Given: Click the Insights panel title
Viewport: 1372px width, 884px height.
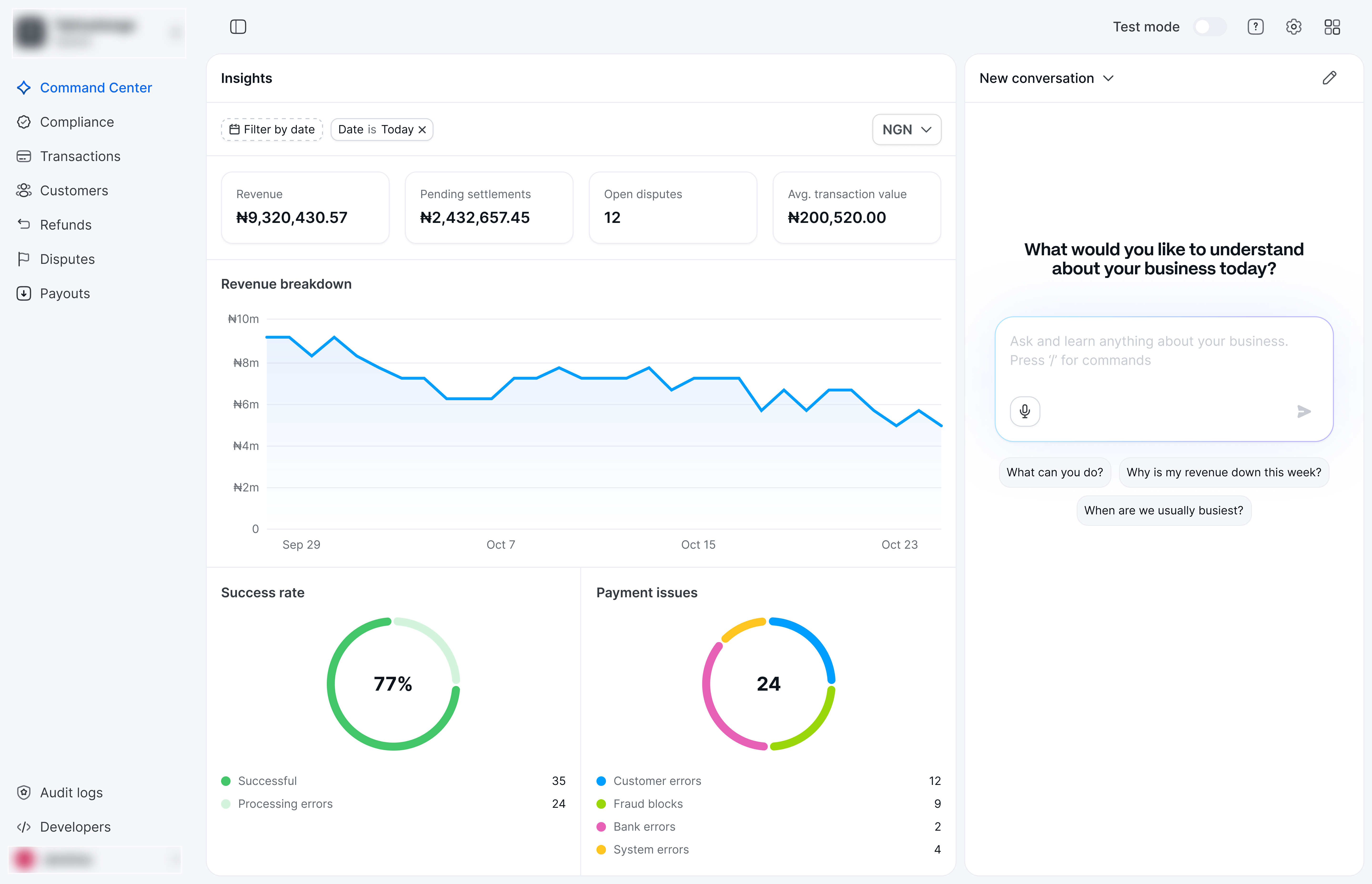Looking at the screenshot, I should tap(247, 78).
